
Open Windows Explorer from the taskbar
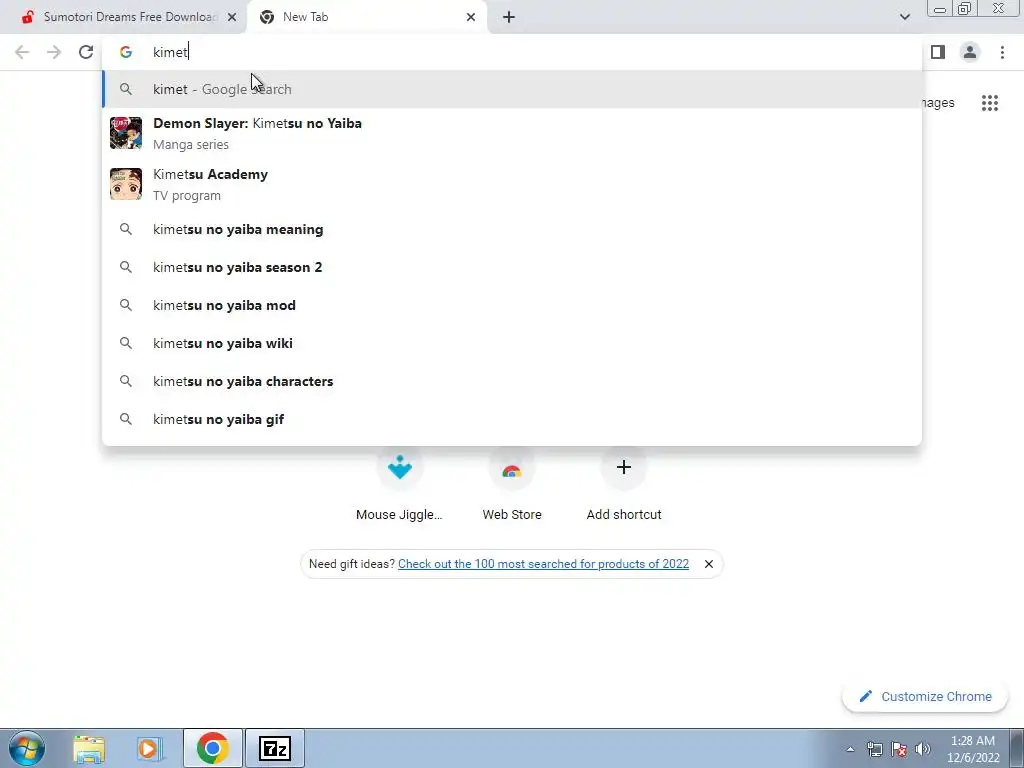[x=89, y=748]
